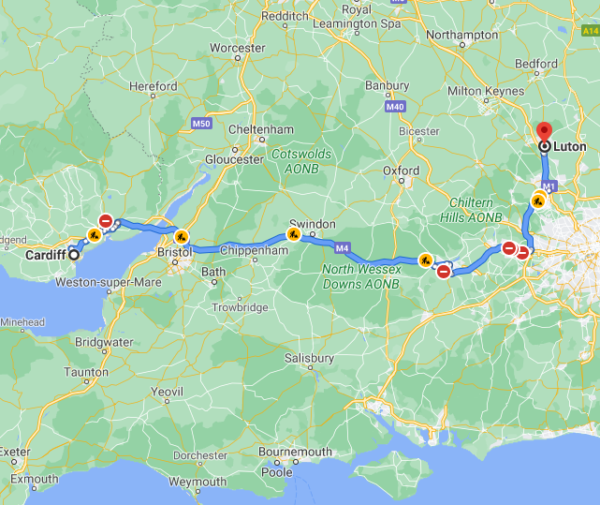Click the Salisbury city label

pos(309,358)
